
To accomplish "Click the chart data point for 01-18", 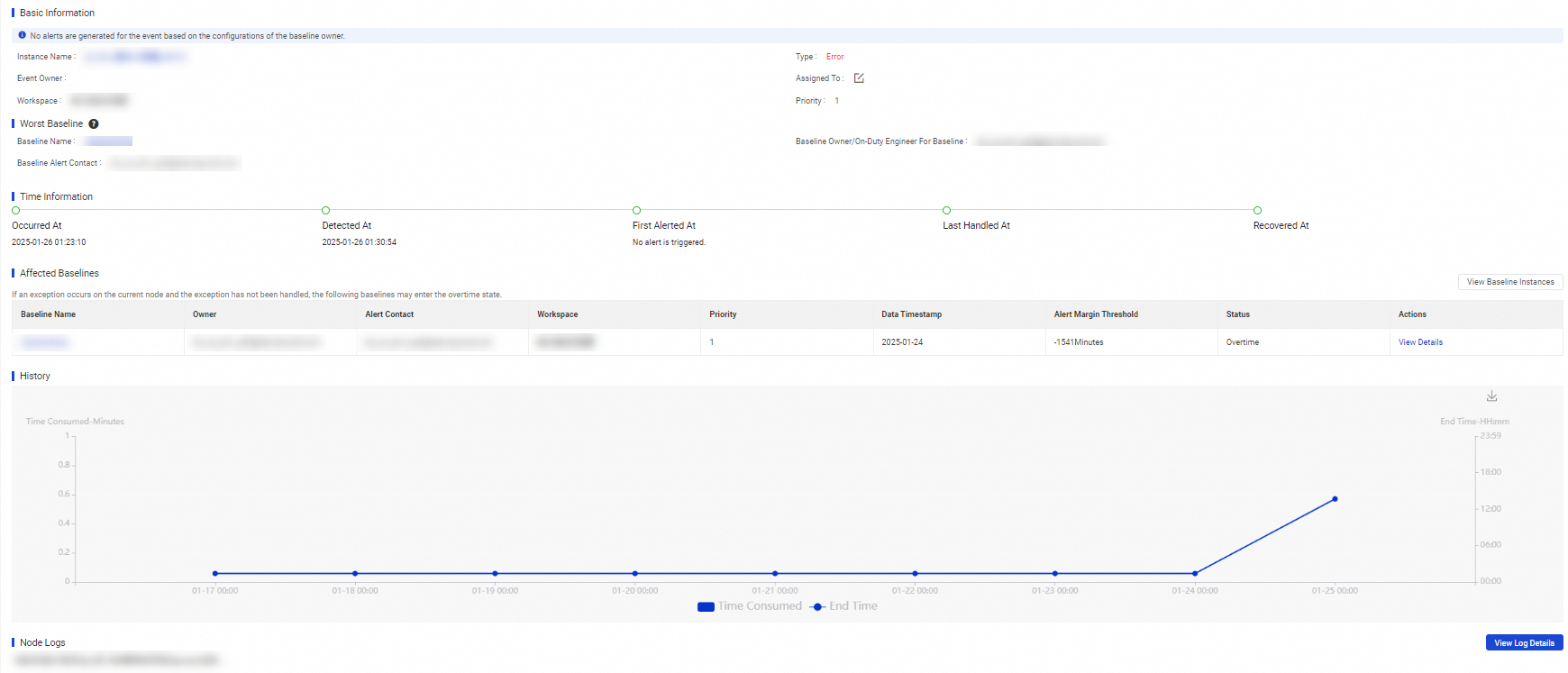I will click(355, 574).
